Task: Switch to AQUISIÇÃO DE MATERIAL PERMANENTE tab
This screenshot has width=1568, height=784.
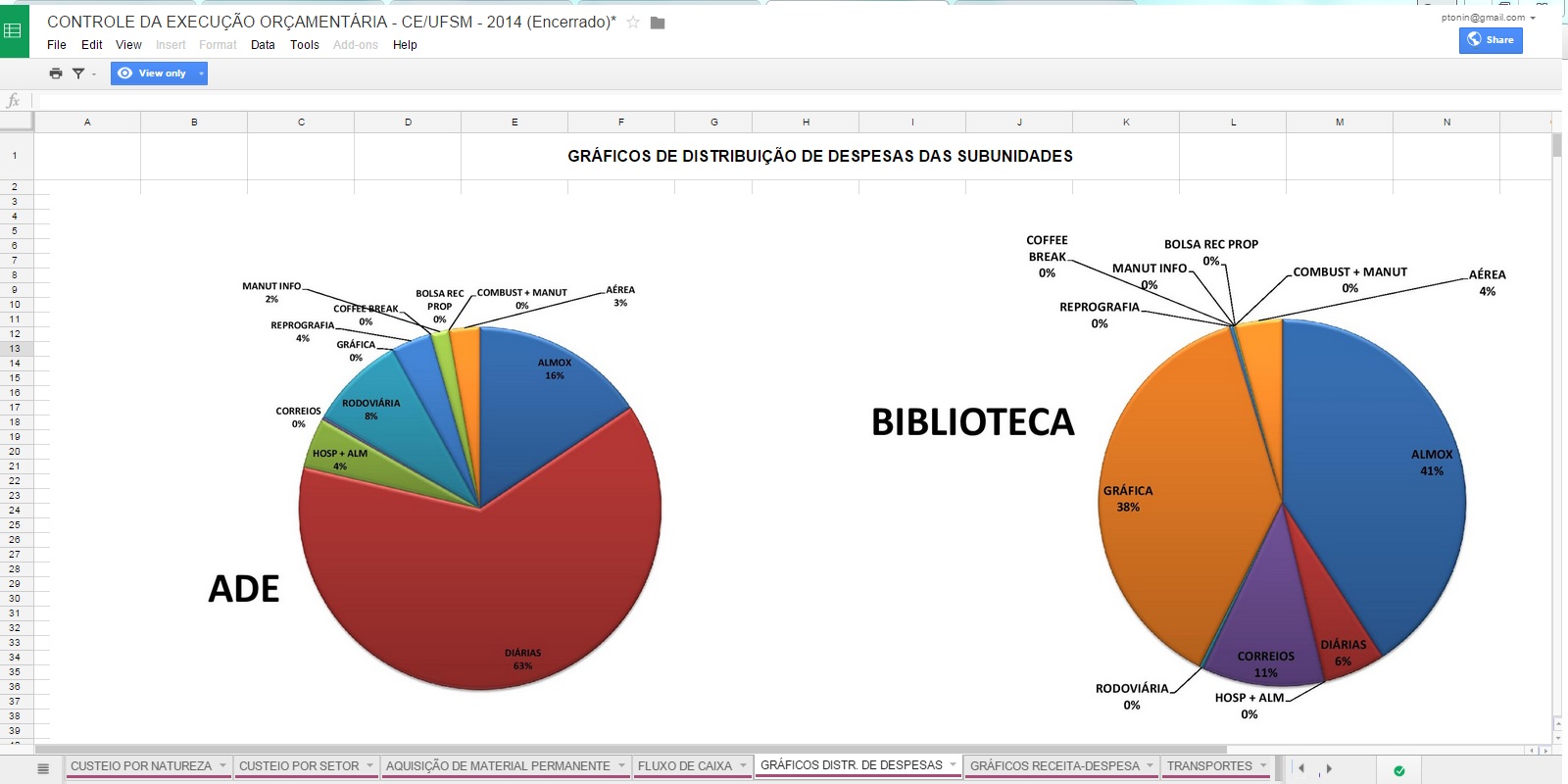Action: tap(498, 766)
